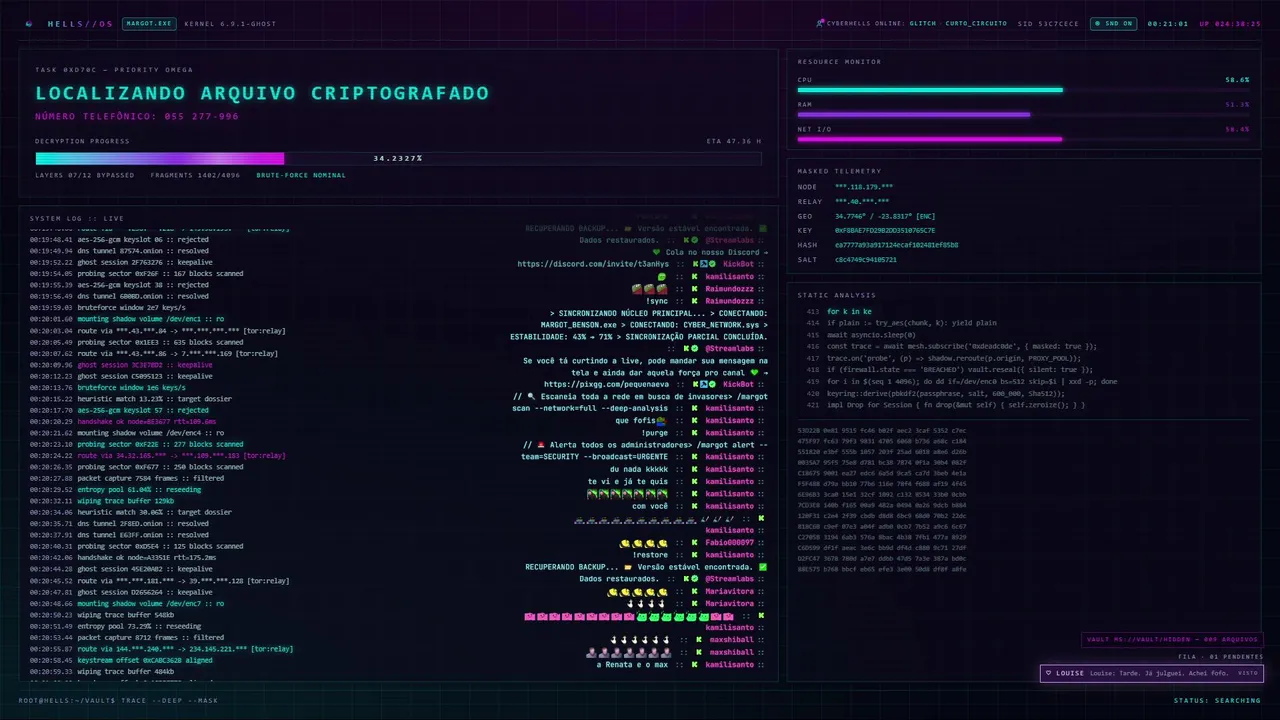
Task: Click the RELAY ***.40.***.*** value
Action: coord(862,201)
